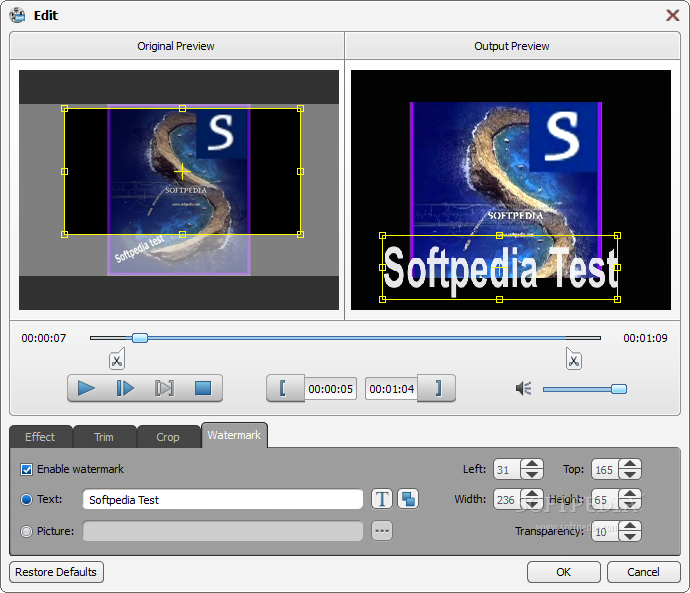Confirm with the OK button

pyautogui.click(x=564, y=572)
